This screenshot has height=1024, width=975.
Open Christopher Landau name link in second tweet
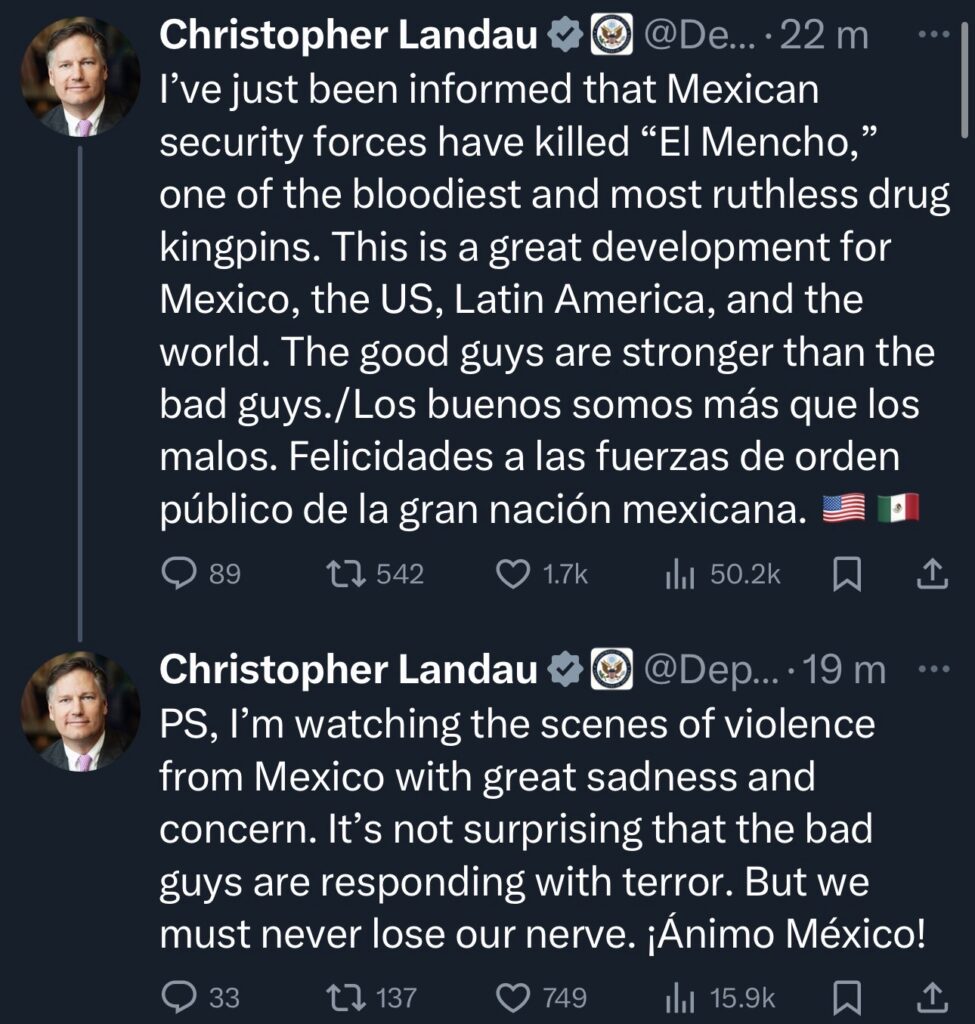pyautogui.click(x=348, y=671)
